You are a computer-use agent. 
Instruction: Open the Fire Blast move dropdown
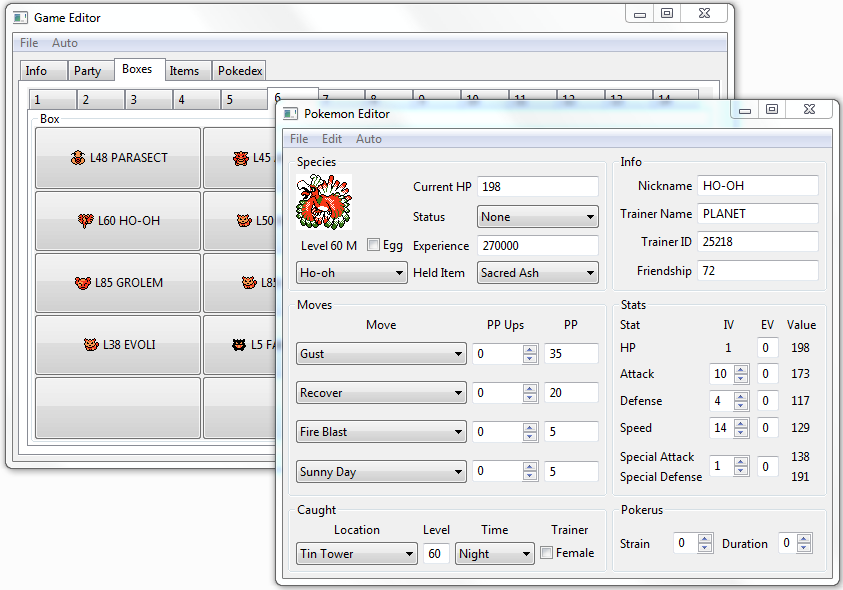tap(381, 432)
